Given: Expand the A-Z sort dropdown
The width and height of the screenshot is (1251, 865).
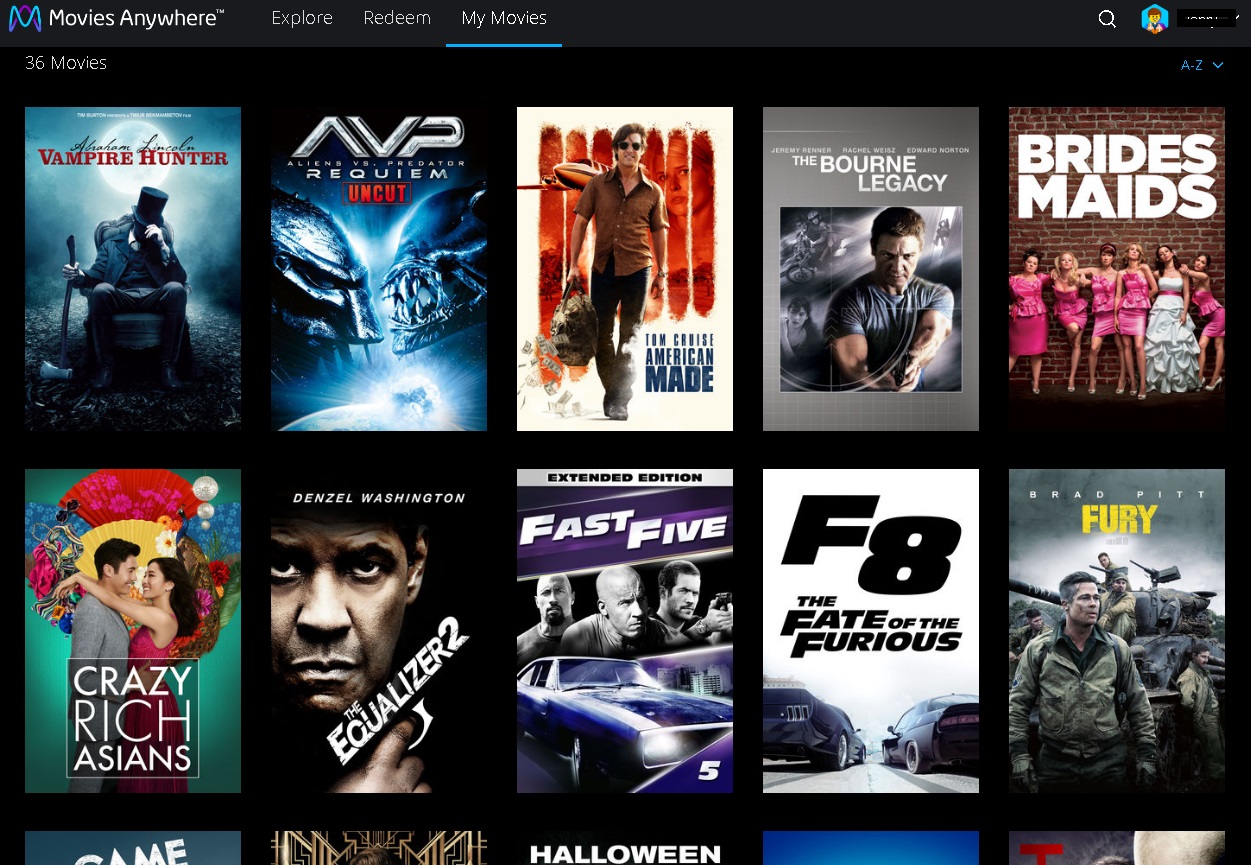Looking at the screenshot, I should click(x=1202, y=65).
